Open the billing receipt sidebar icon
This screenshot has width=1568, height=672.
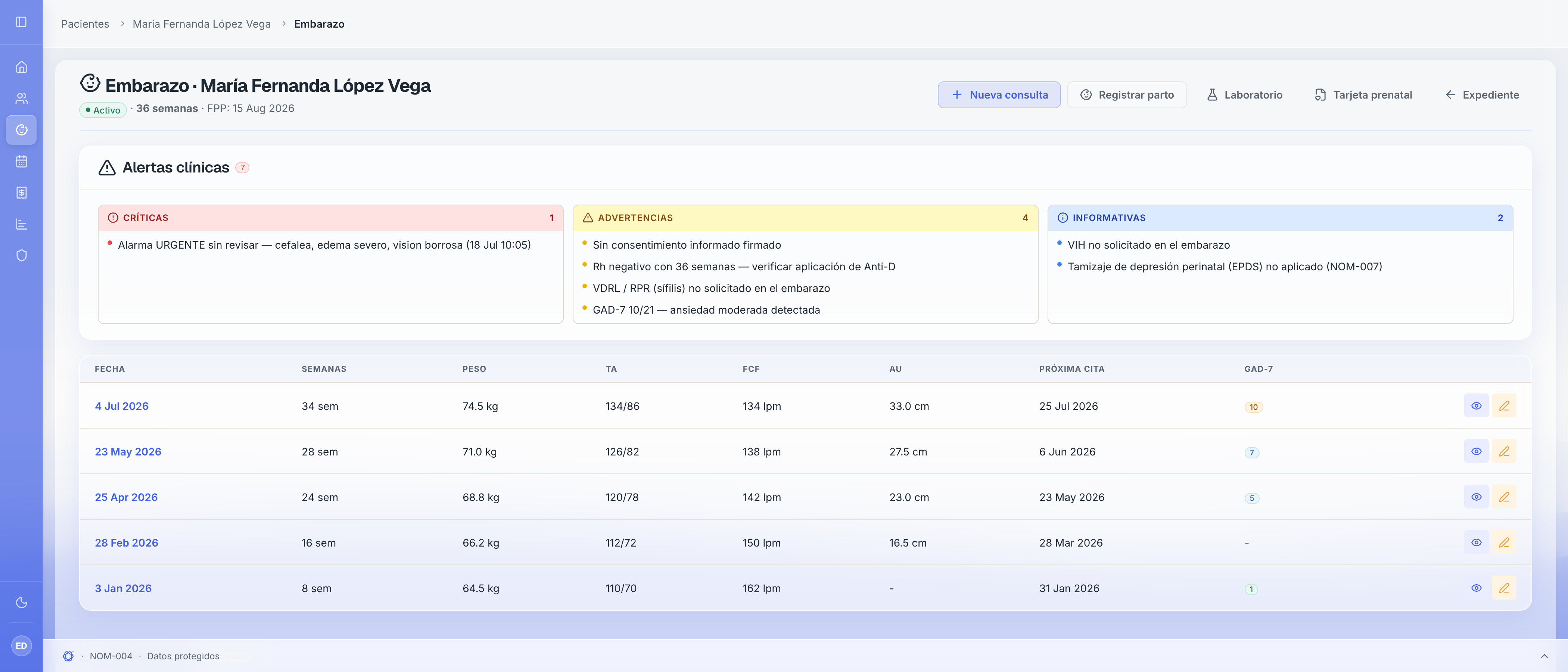21,193
